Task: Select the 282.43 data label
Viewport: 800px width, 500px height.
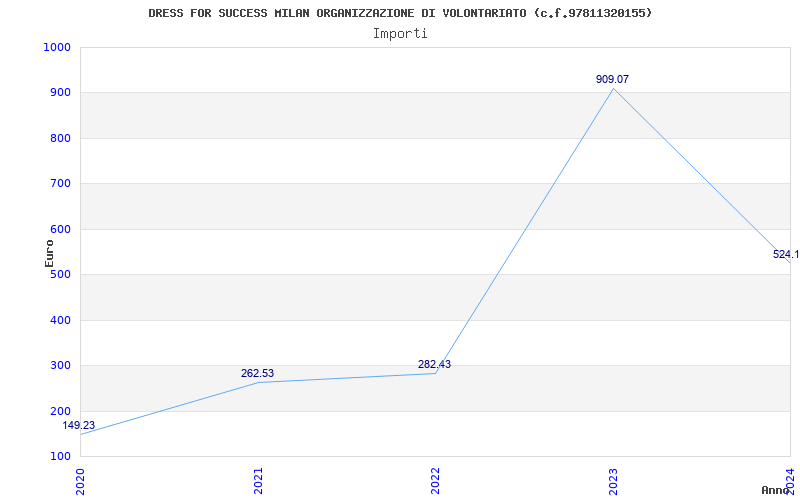Action: pos(434,365)
